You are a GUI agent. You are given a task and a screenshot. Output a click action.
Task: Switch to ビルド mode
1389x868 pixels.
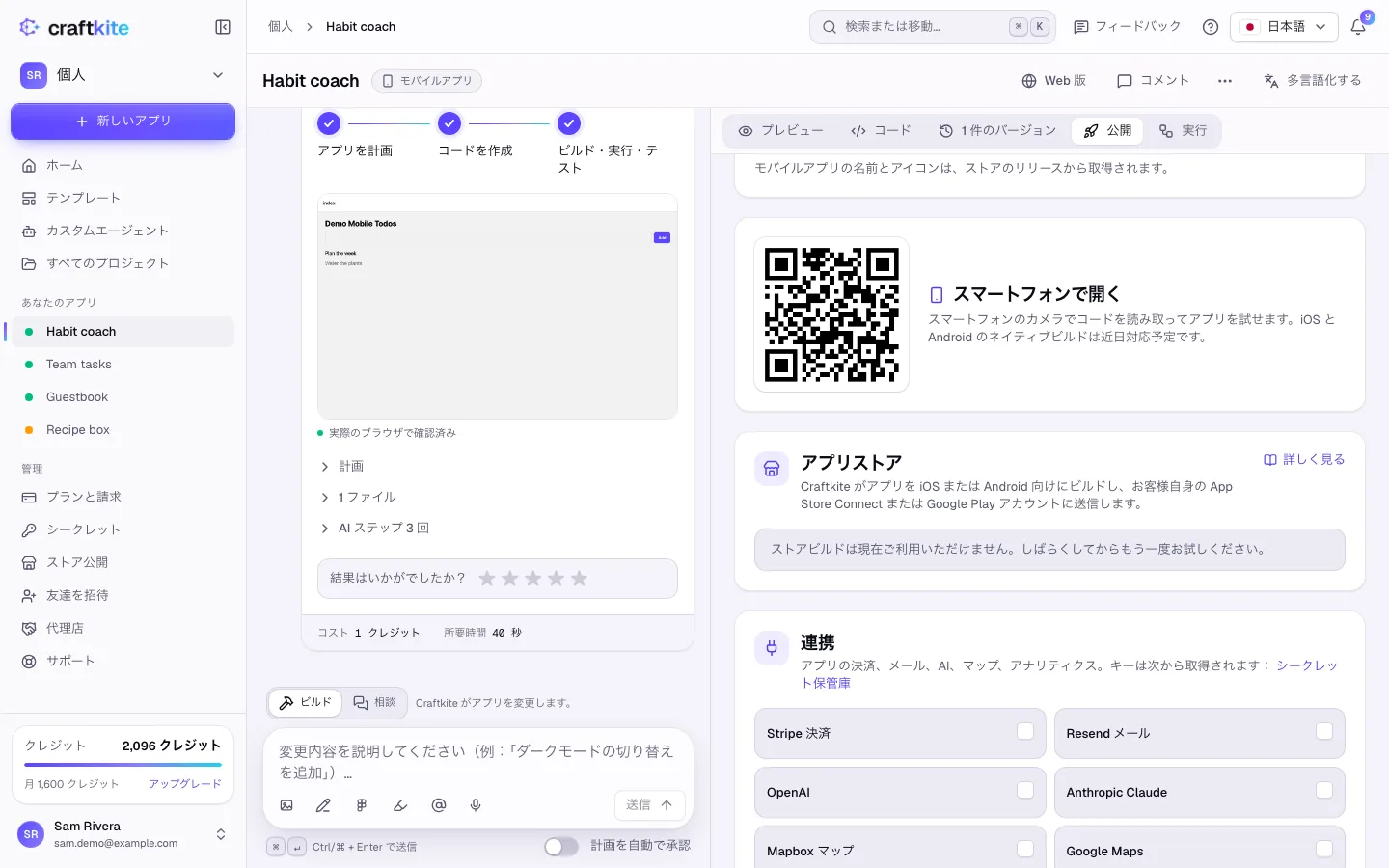(x=305, y=703)
